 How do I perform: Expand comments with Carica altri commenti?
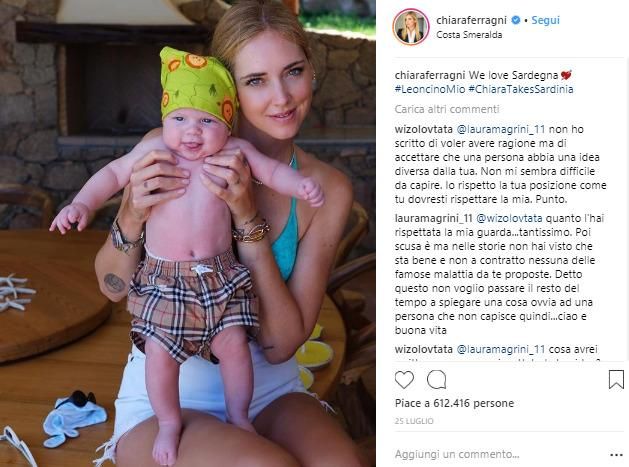click(447, 109)
